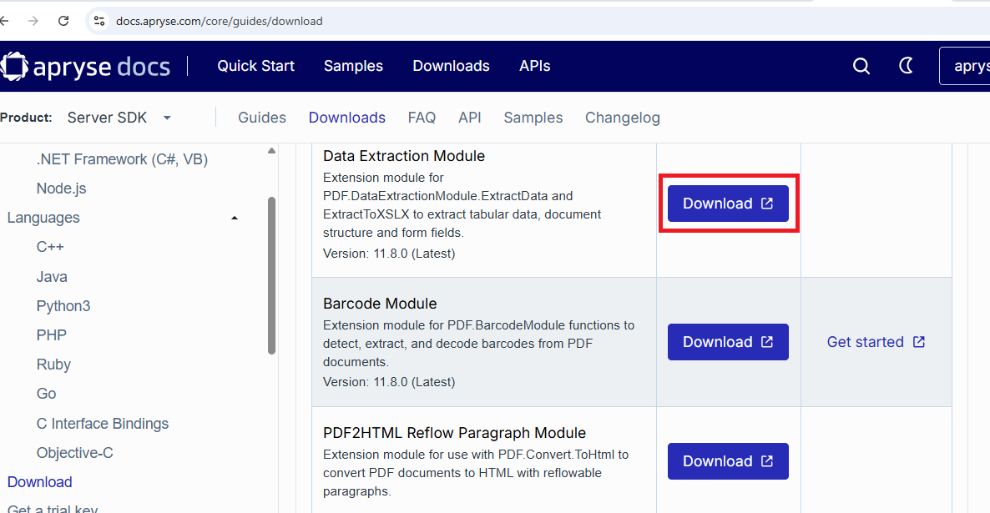Open site information icon in address bar
The width and height of the screenshot is (990, 513).
click(x=99, y=21)
